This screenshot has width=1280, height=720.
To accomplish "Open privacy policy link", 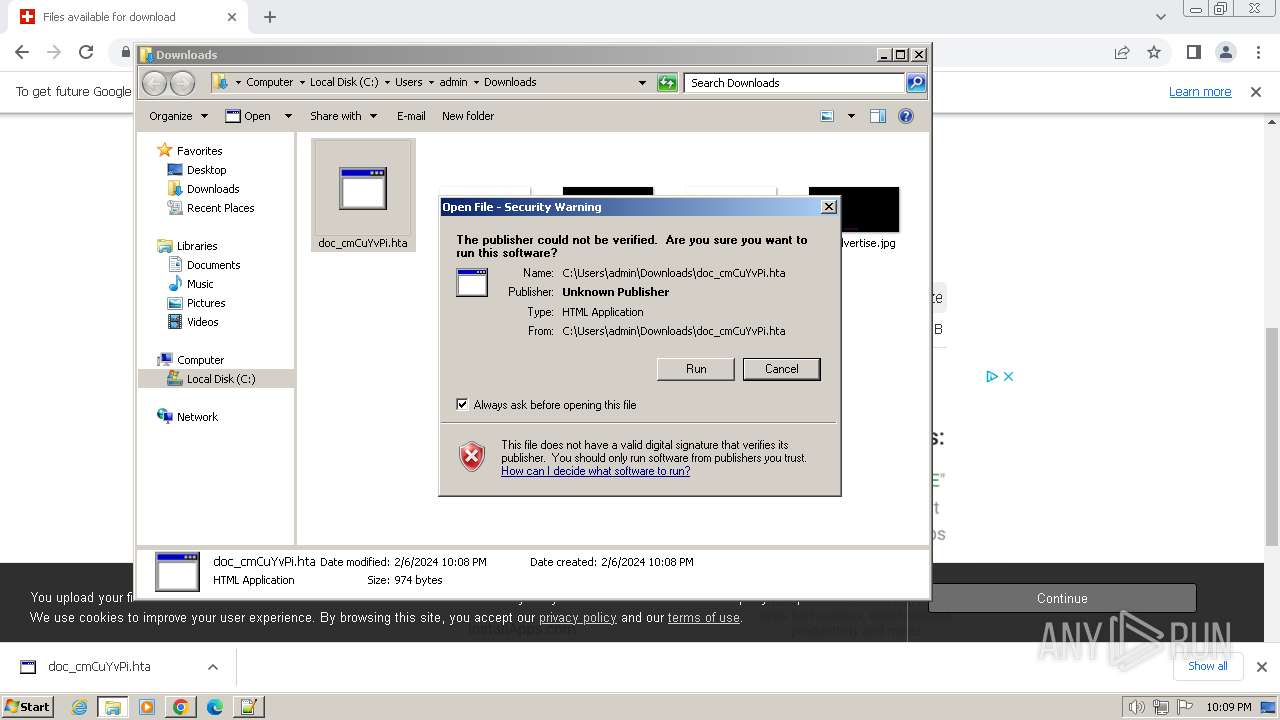I will pyautogui.click(x=578, y=618).
